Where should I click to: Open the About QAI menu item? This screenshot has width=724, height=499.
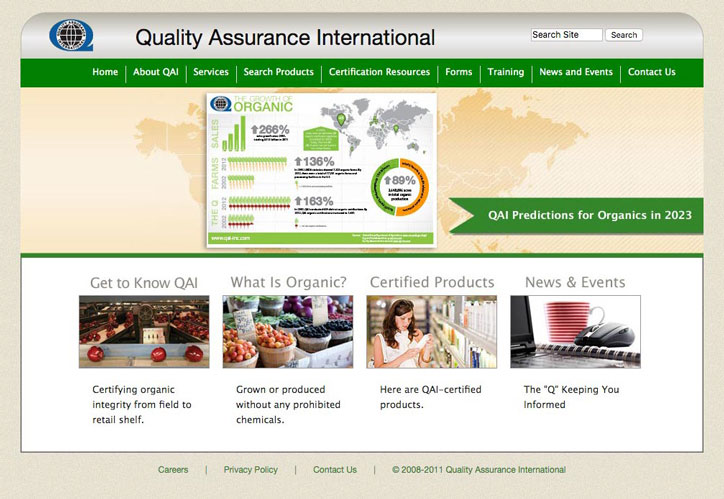point(156,72)
